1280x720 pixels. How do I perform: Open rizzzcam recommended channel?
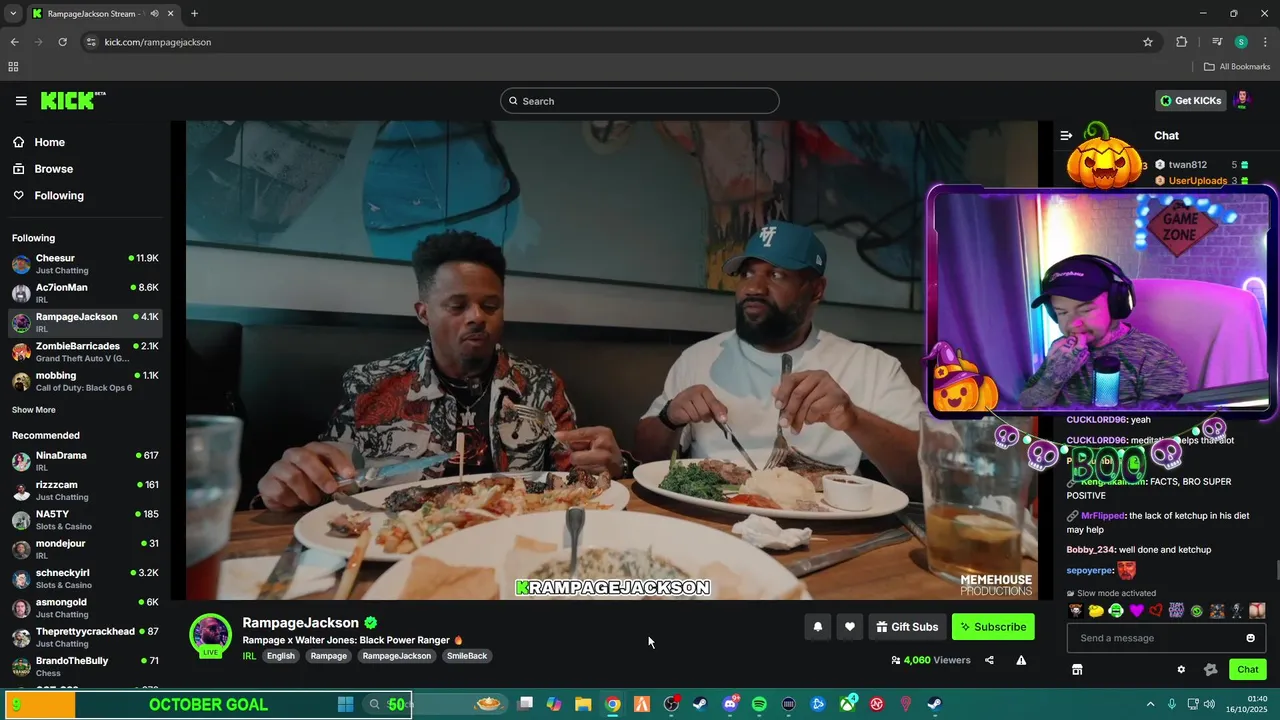[x=85, y=490]
